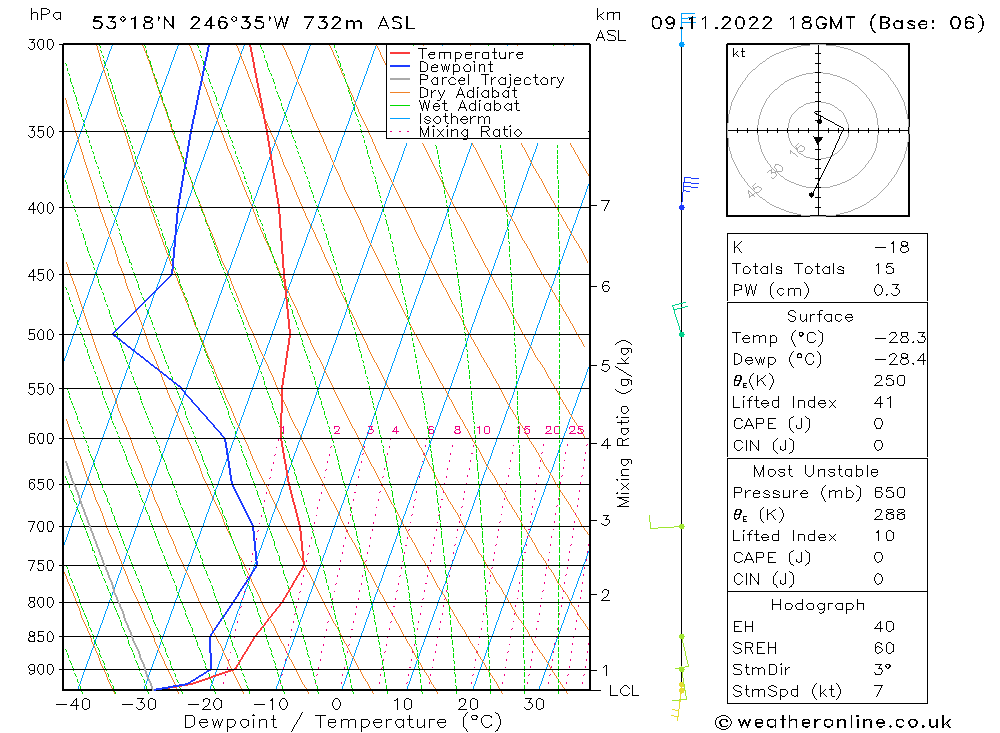Screen dimensions: 1000x733
Task: Click the blue Dewpoint legend line
Action: pos(399,66)
